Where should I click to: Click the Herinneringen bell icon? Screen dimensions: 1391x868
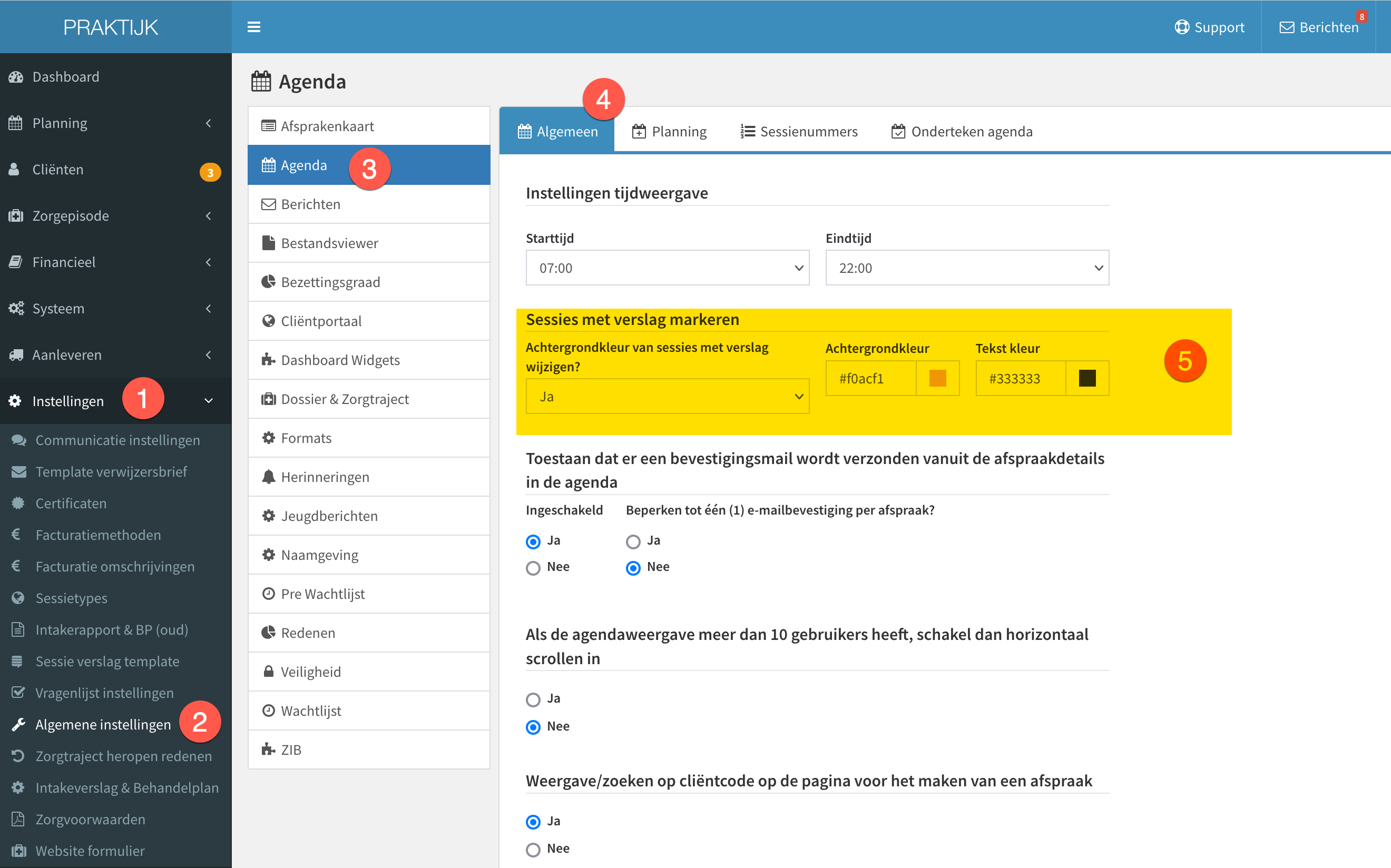click(268, 477)
